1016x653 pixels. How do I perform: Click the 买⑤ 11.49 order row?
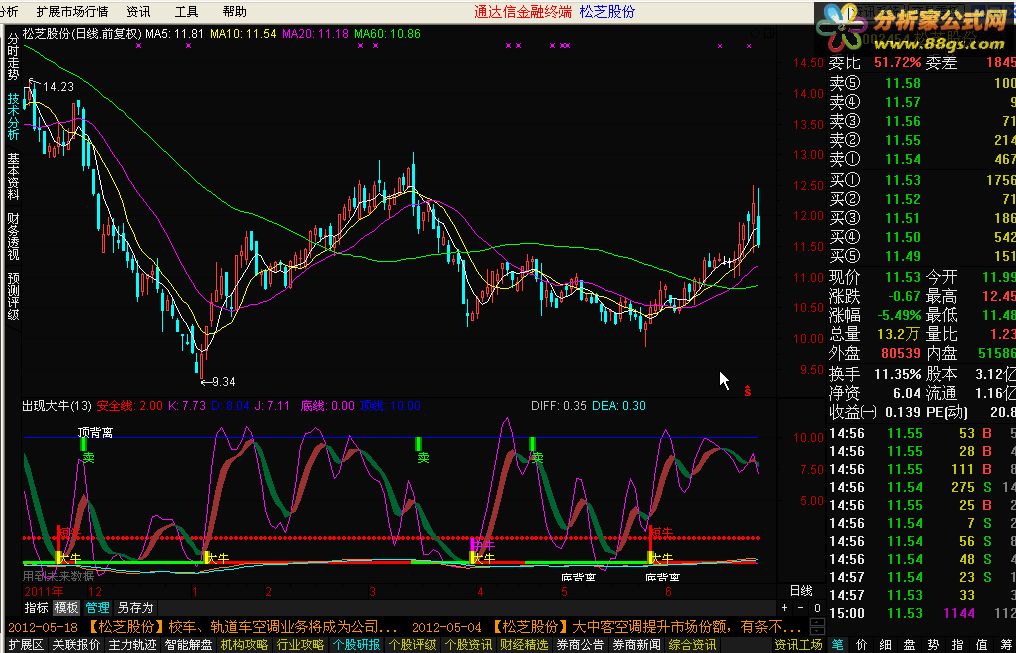922,256
